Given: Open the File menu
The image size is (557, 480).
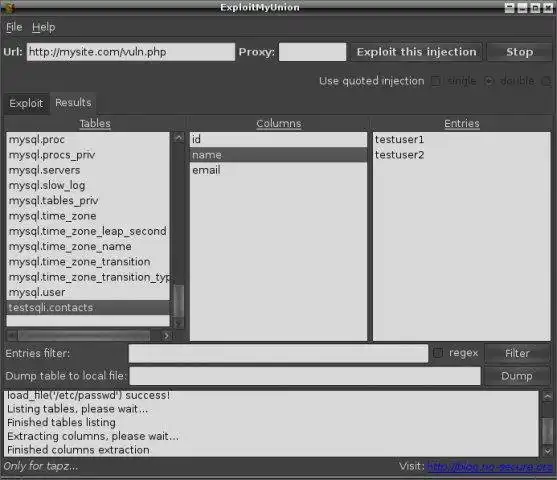Looking at the screenshot, I should [14, 27].
